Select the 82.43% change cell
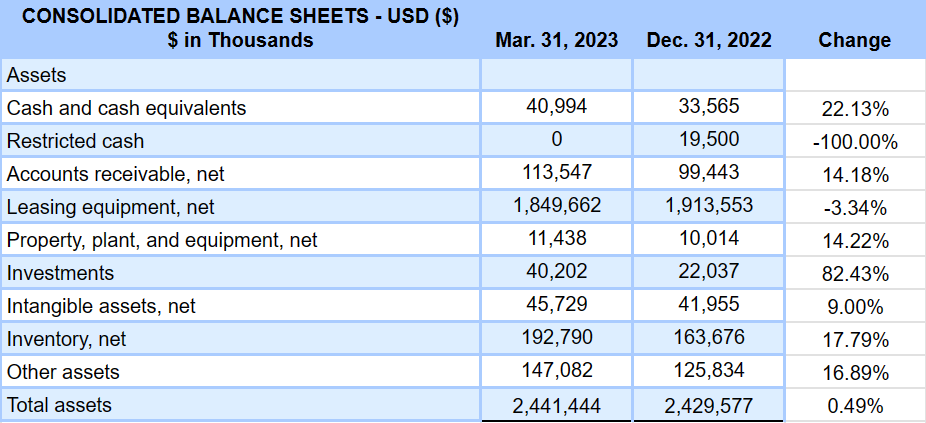Image resolution: width=926 pixels, height=423 pixels. [855, 273]
